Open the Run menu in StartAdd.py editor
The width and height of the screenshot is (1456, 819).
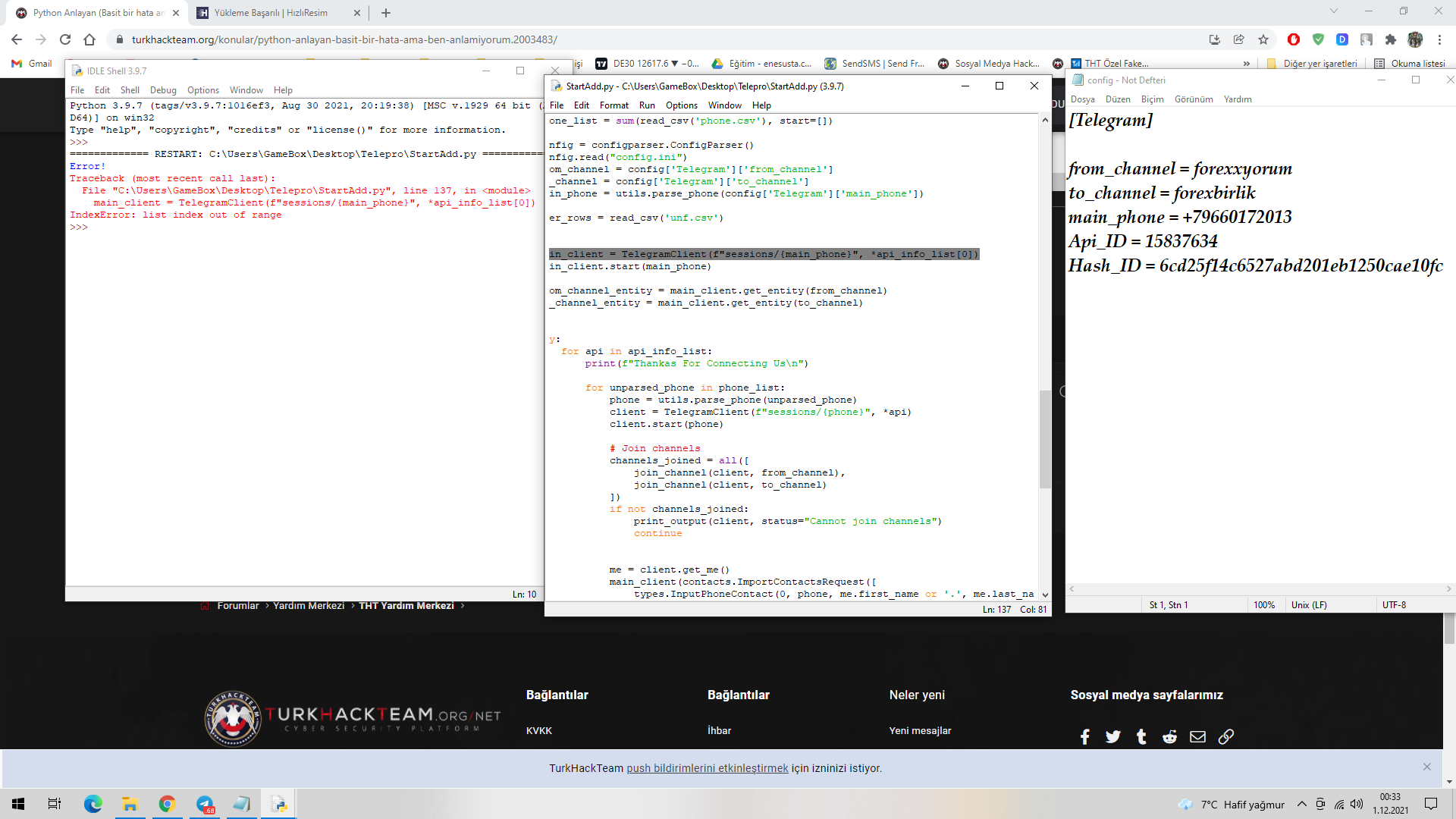pyautogui.click(x=647, y=105)
